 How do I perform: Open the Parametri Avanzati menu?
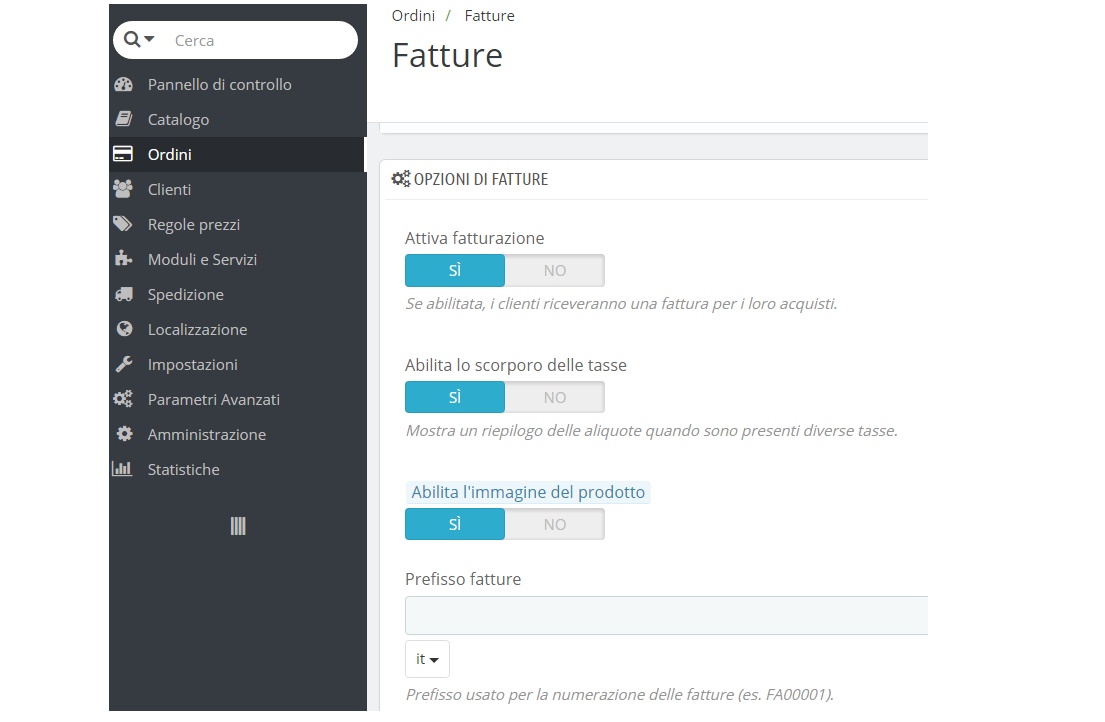point(213,399)
